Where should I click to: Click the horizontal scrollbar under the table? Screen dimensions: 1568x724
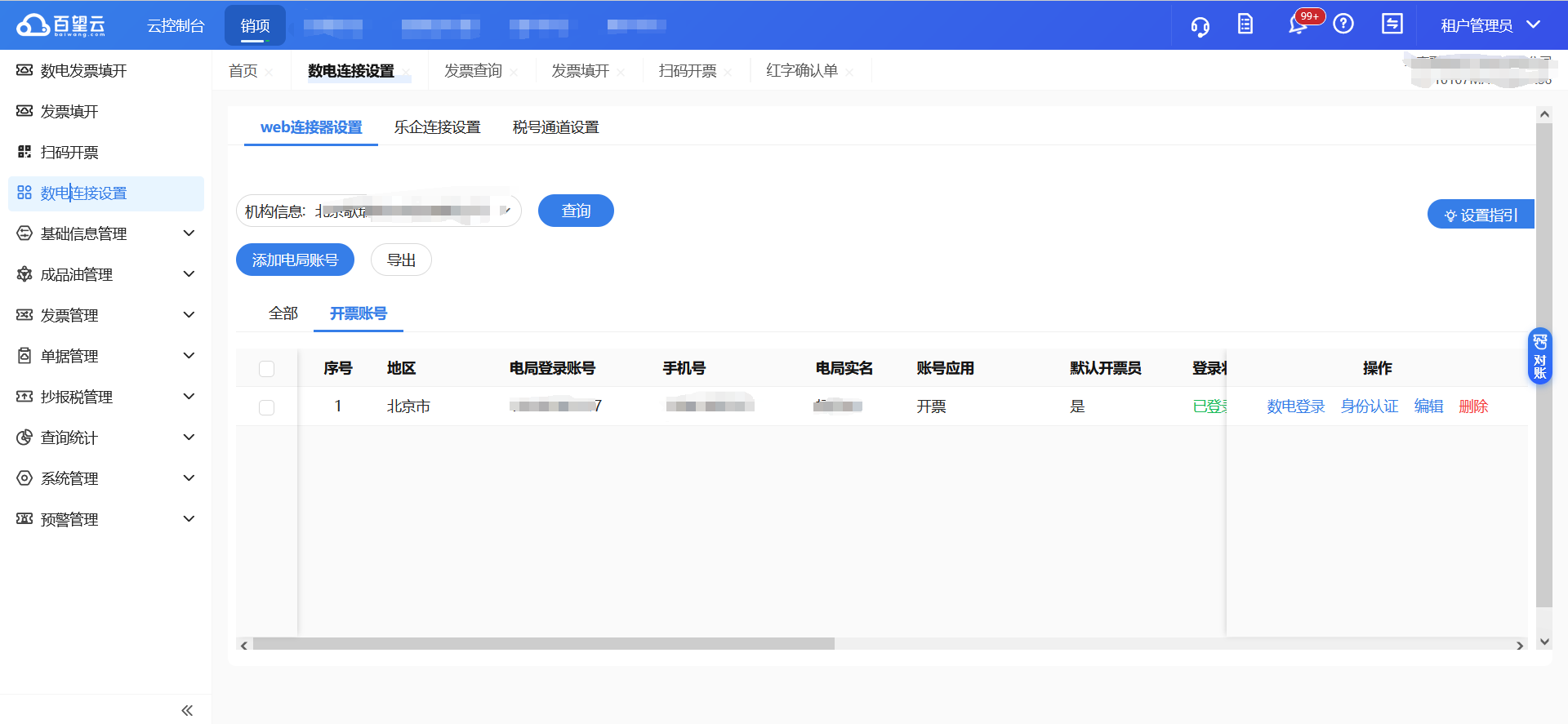click(543, 645)
